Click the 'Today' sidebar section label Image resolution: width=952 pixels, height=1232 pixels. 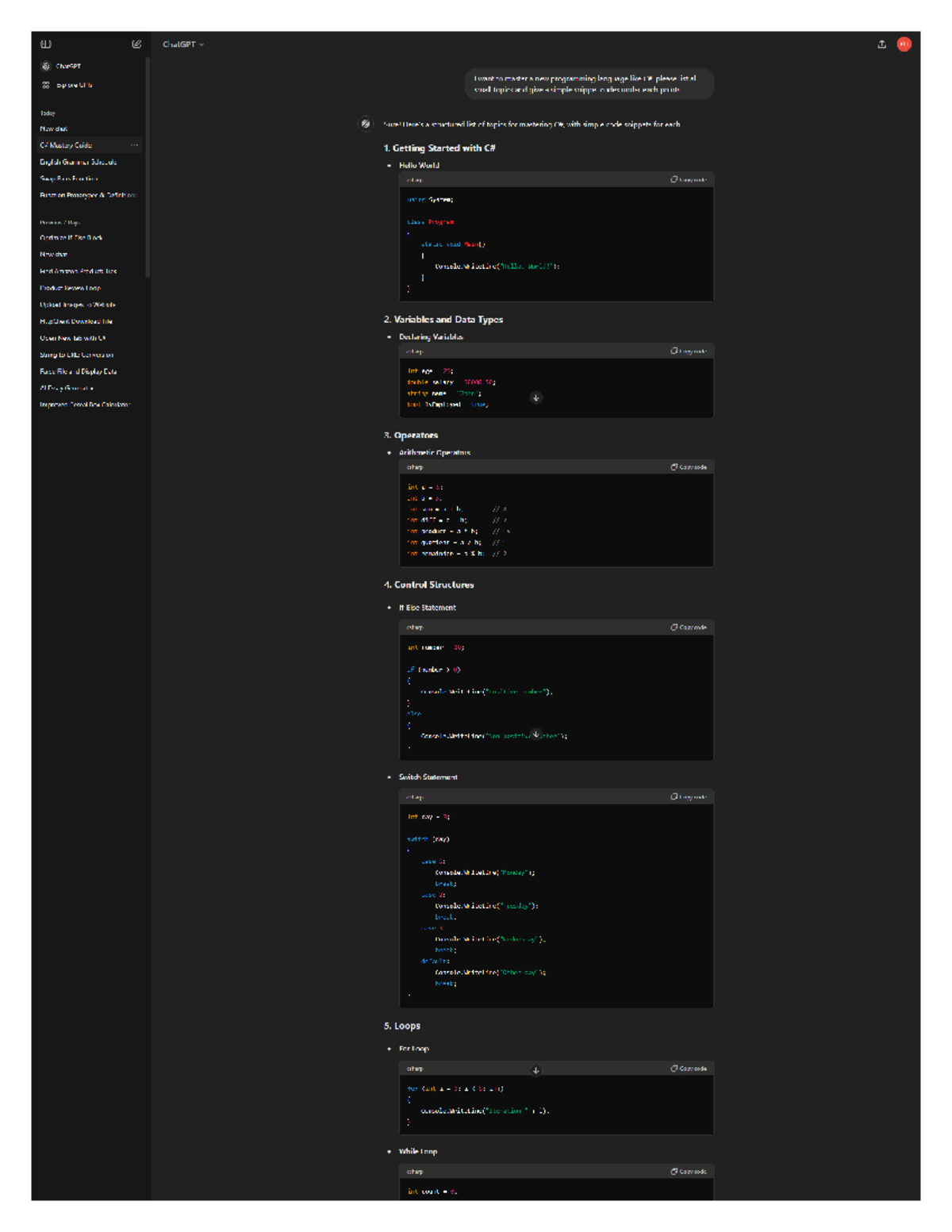tap(48, 113)
